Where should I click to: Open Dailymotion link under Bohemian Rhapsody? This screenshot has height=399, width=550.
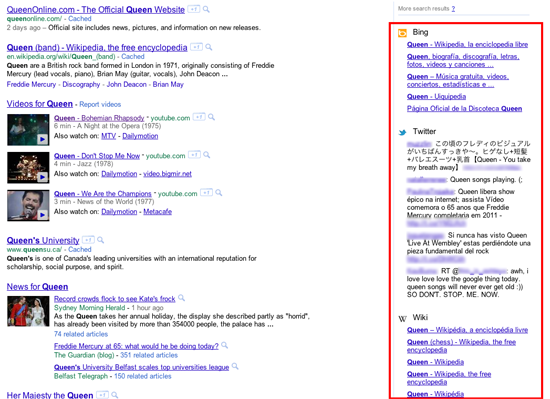coord(140,136)
